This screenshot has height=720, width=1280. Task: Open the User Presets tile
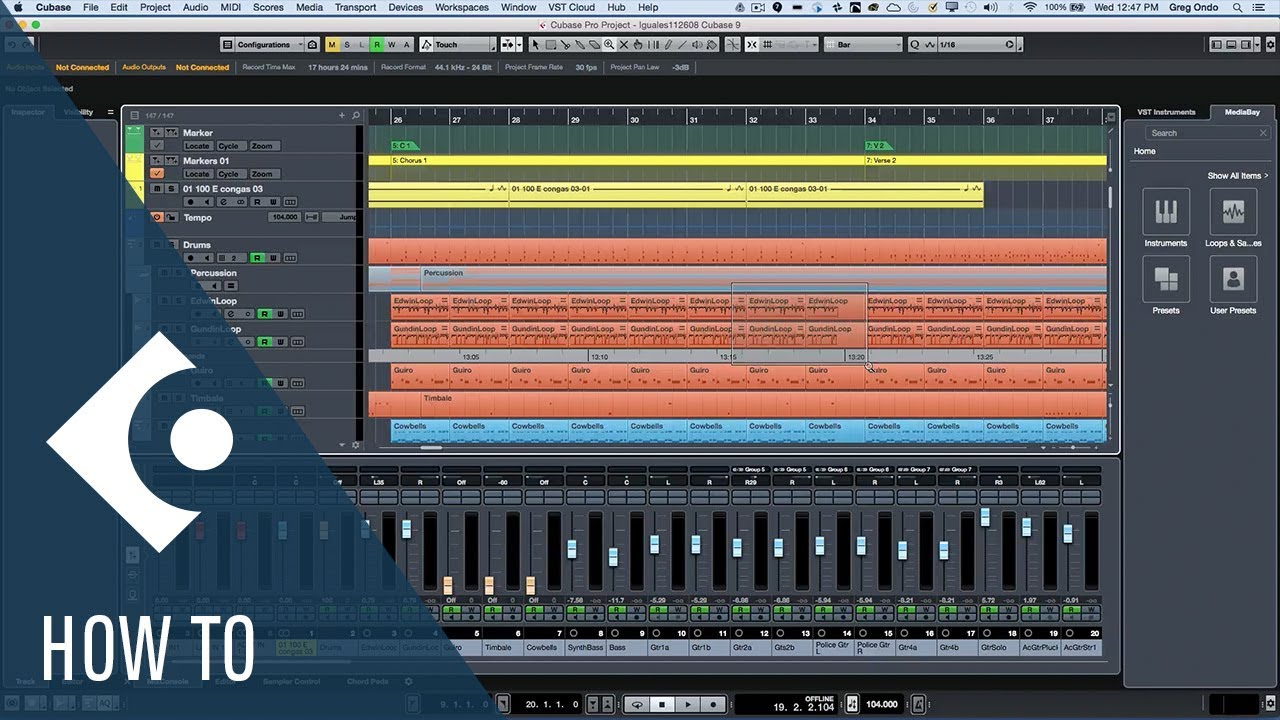click(x=1233, y=279)
